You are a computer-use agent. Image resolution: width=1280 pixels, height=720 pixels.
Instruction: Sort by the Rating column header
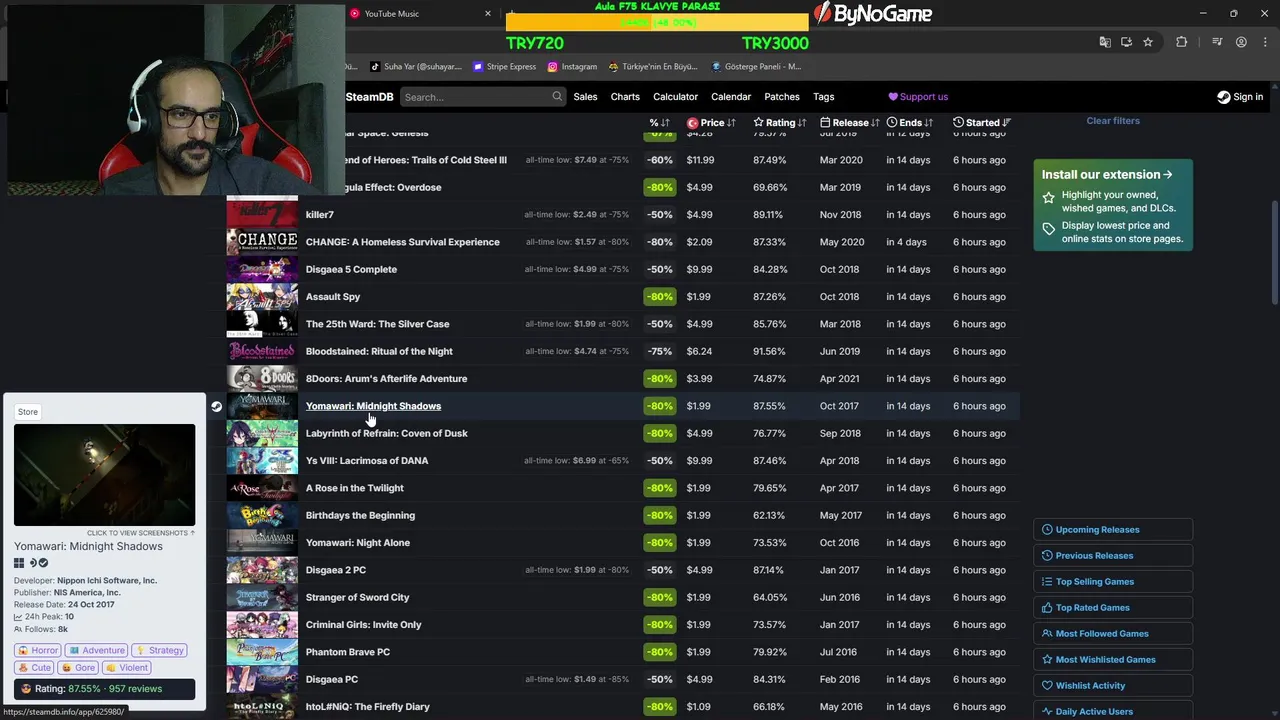780,122
